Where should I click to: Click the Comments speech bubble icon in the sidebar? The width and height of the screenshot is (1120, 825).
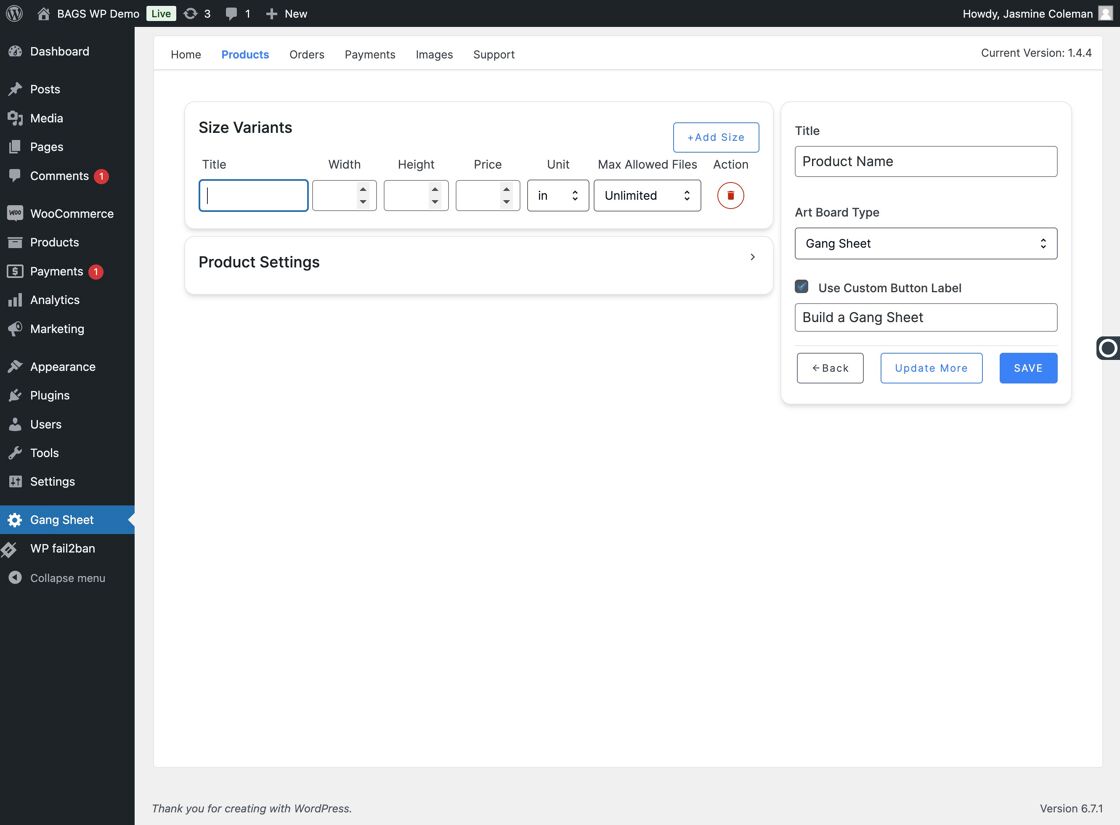click(x=15, y=176)
